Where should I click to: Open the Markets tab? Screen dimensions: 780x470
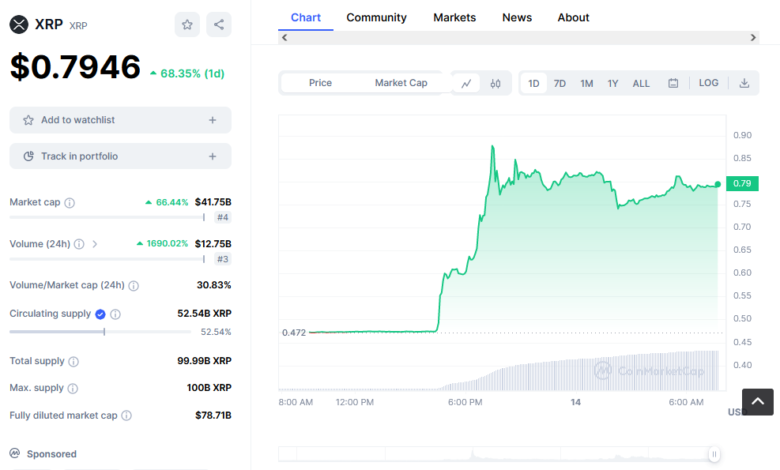pos(454,17)
